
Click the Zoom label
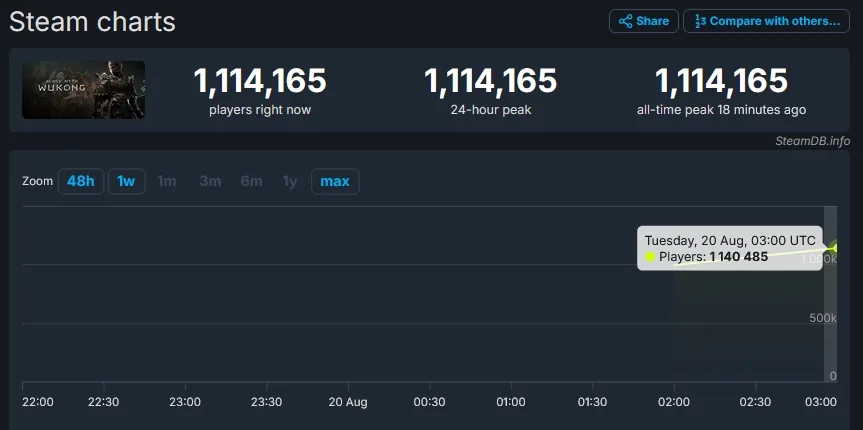(x=37, y=181)
